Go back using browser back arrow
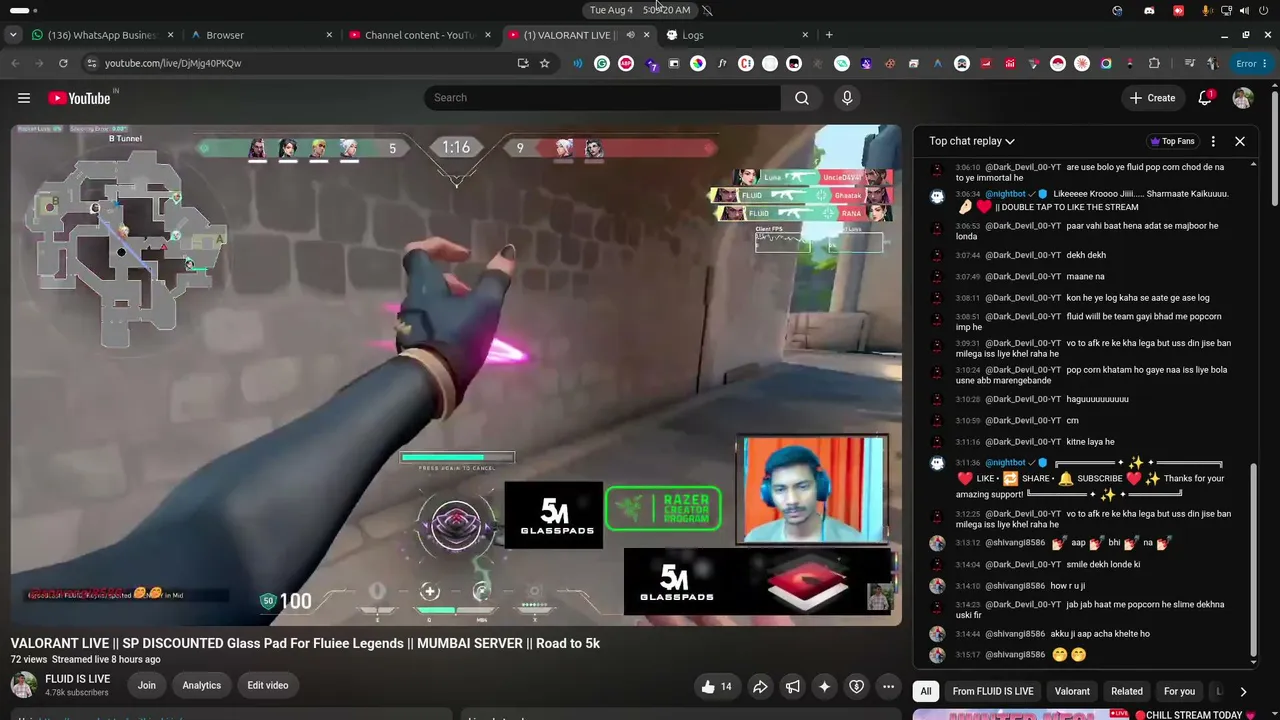Screen dimensions: 1280x720 (x=15, y=63)
